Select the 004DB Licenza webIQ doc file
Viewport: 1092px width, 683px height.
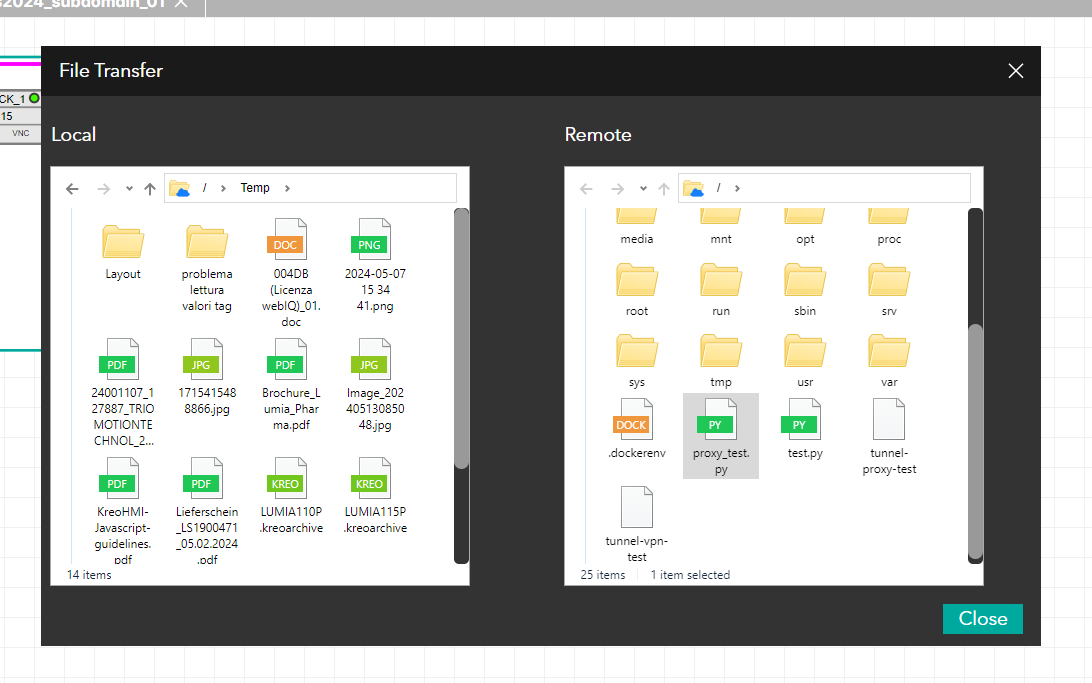(290, 241)
